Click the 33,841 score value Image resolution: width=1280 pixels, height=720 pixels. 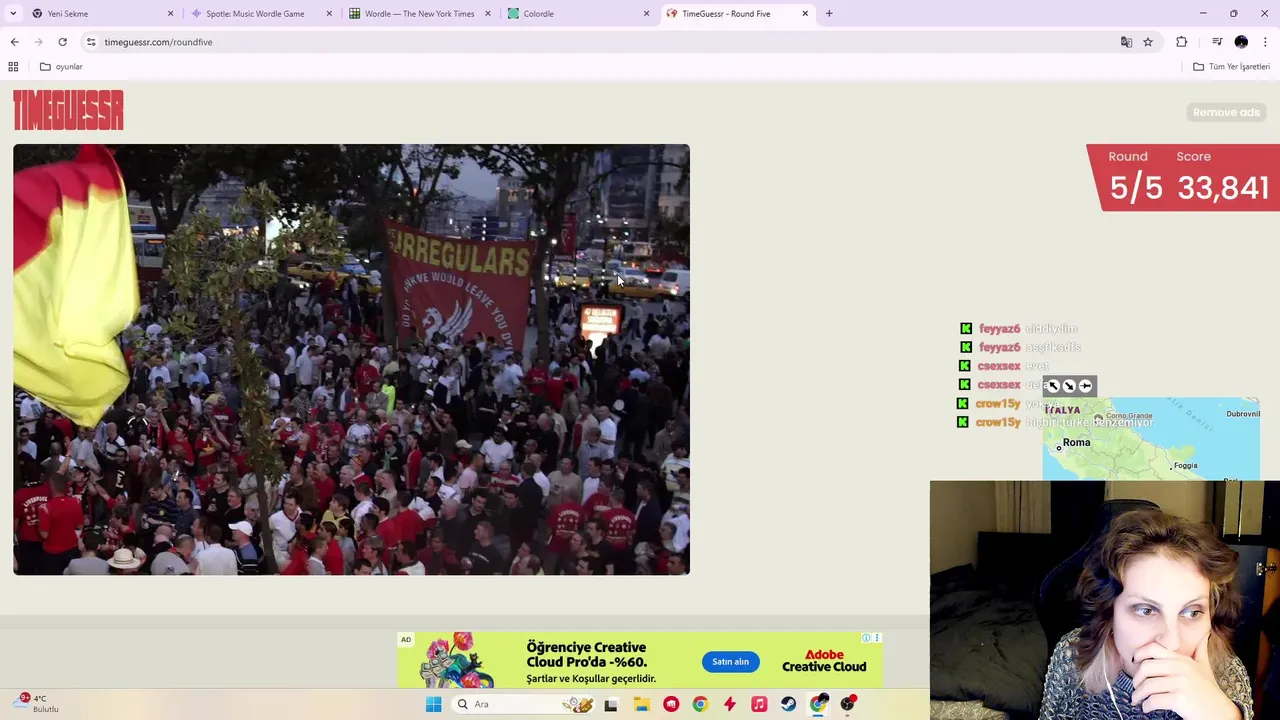pos(1222,188)
